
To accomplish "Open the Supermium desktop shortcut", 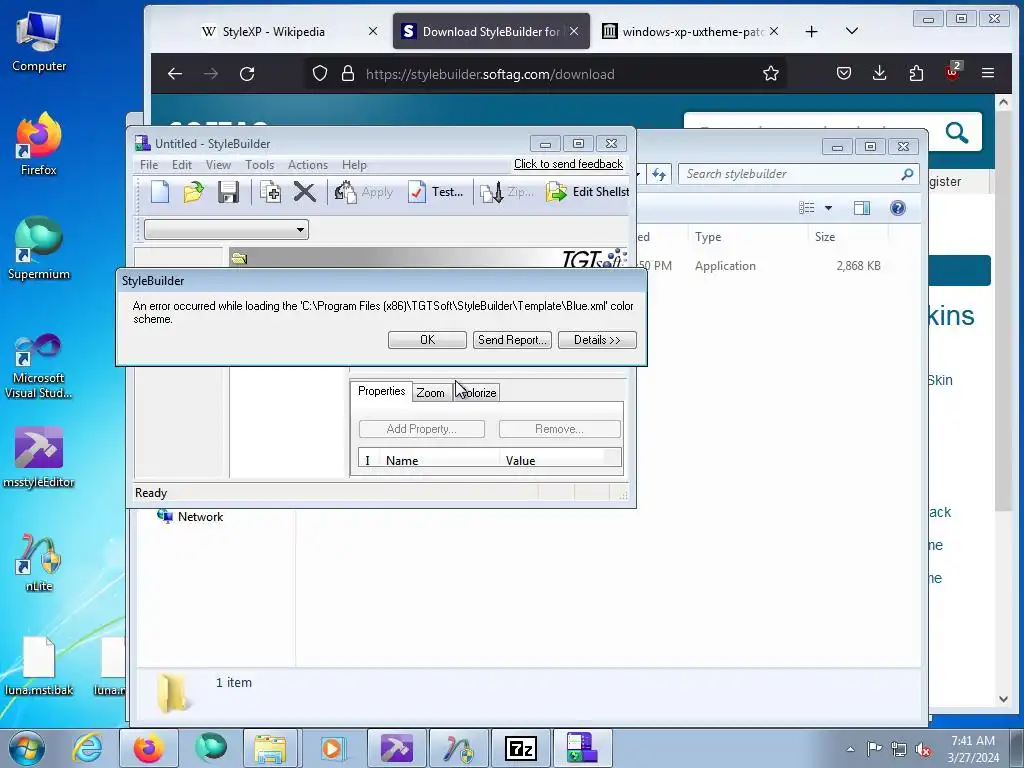I will [x=39, y=249].
